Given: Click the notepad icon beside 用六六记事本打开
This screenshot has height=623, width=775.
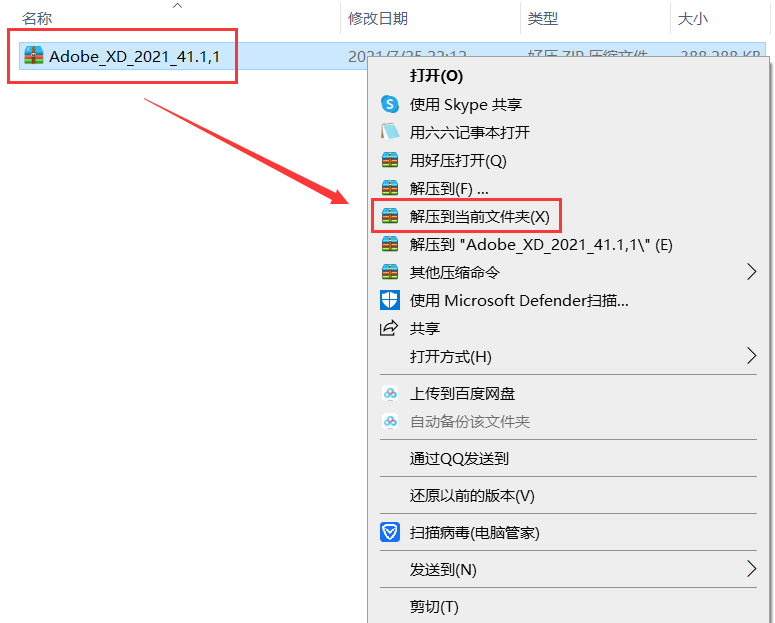Looking at the screenshot, I should (x=390, y=132).
